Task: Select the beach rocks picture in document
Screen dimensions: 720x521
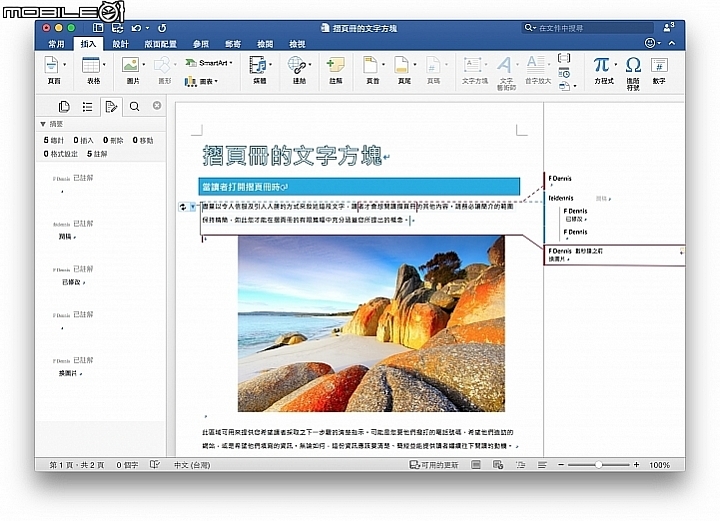Action: click(371, 324)
